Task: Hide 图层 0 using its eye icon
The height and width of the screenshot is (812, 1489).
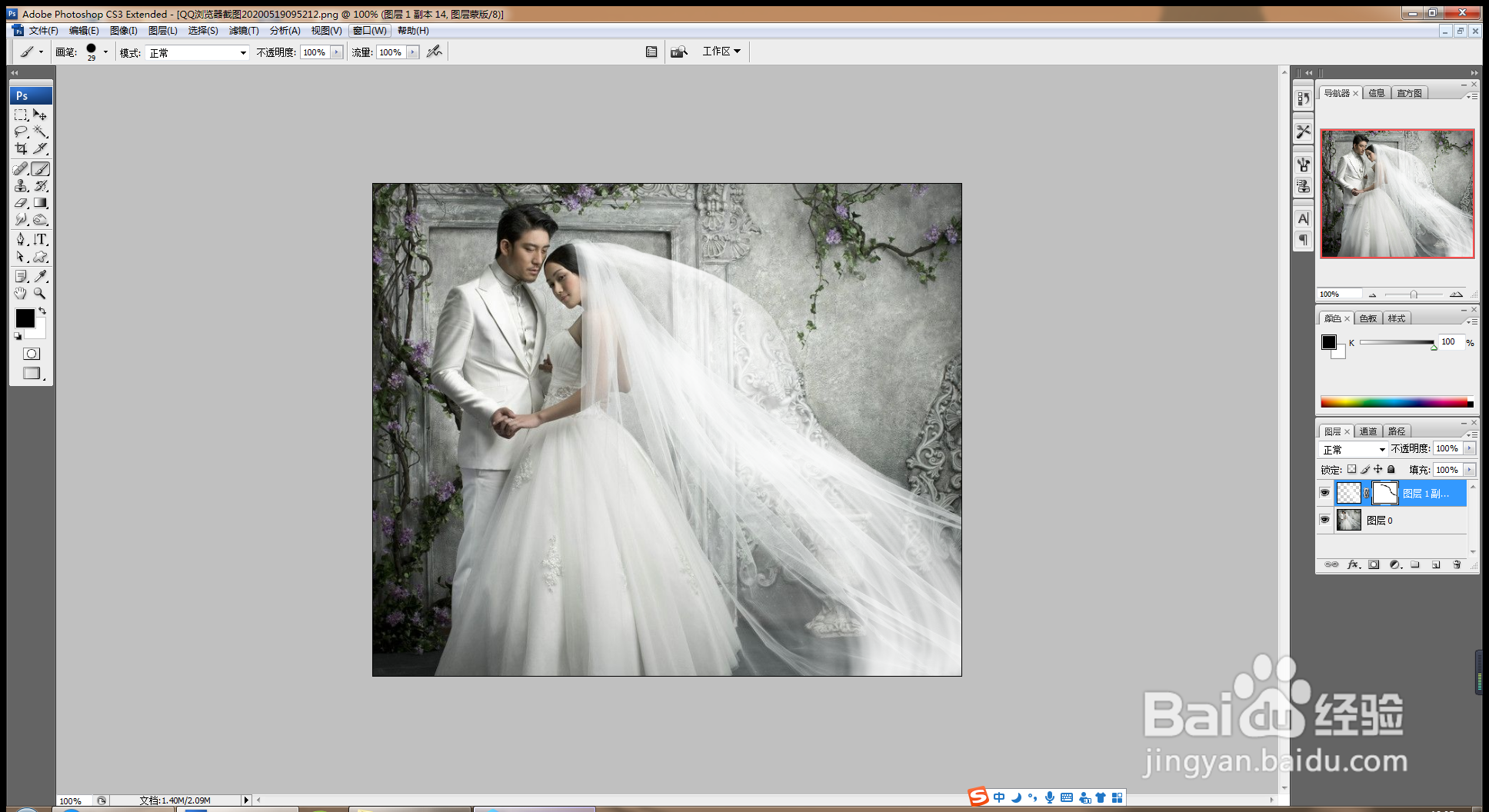Action: [1324, 520]
